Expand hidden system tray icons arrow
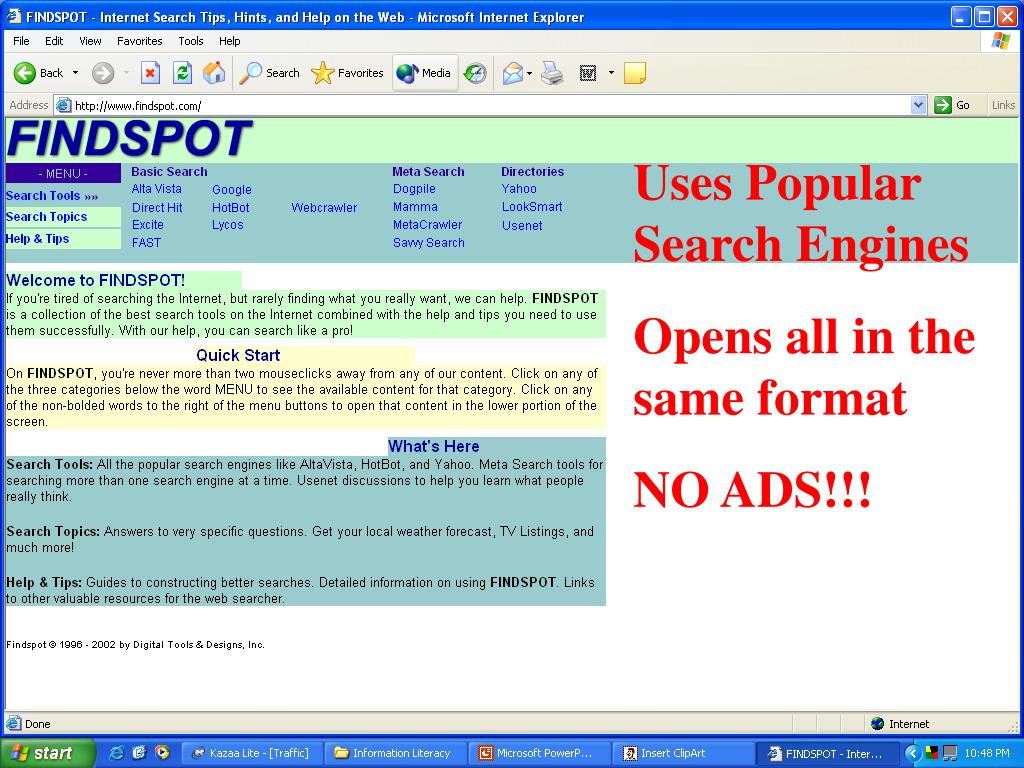 pyautogui.click(x=911, y=753)
